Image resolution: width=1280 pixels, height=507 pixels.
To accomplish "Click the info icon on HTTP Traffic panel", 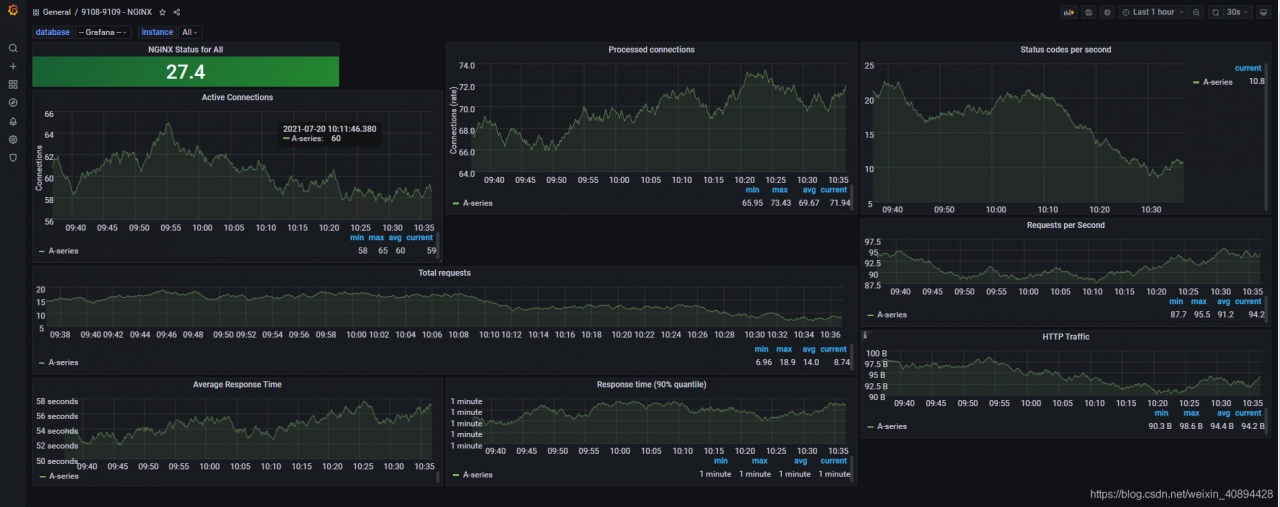I will 865,336.
